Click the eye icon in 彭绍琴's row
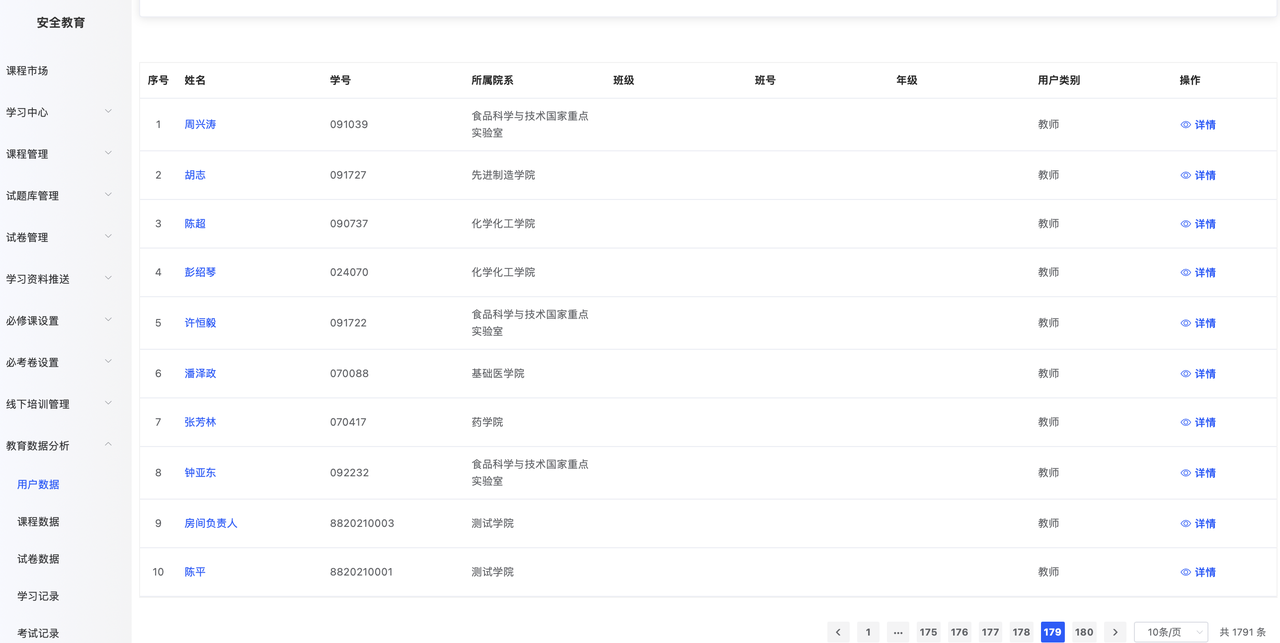This screenshot has height=643, width=1280. coord(1185,273)
